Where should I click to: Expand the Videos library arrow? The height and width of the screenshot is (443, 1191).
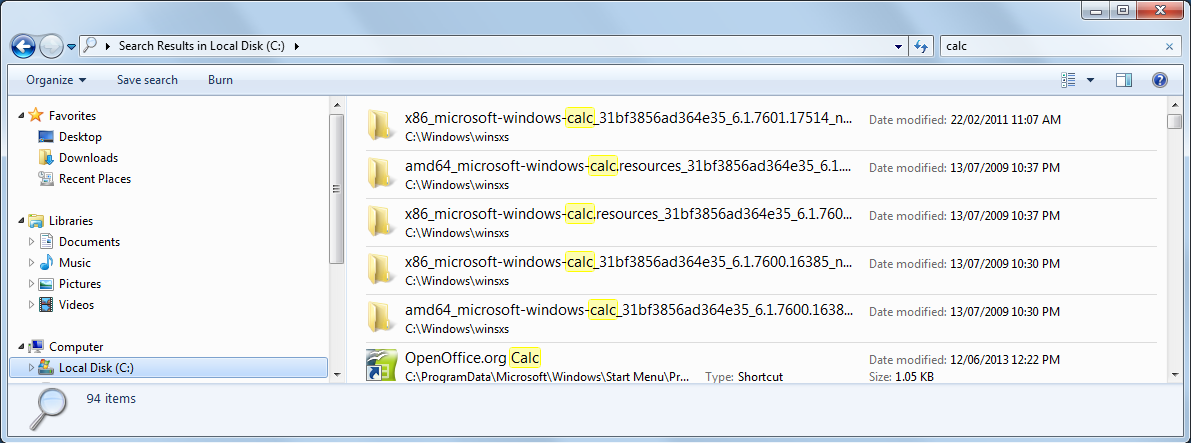coord(31,305)
